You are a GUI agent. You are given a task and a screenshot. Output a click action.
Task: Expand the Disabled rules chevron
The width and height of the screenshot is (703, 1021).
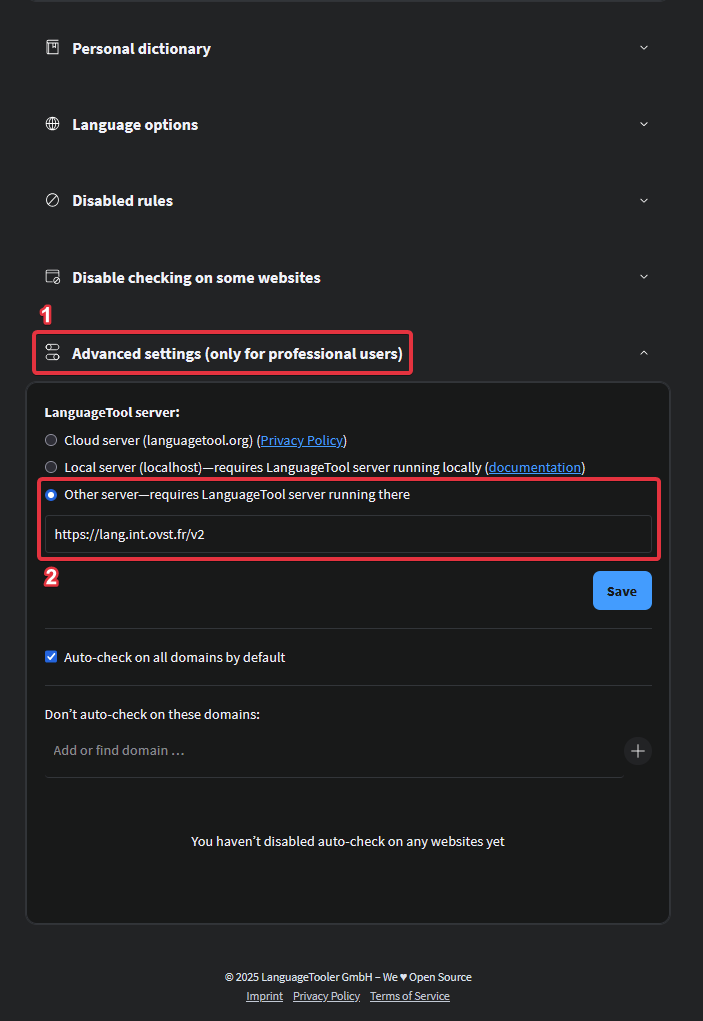[x=644, y=200]
